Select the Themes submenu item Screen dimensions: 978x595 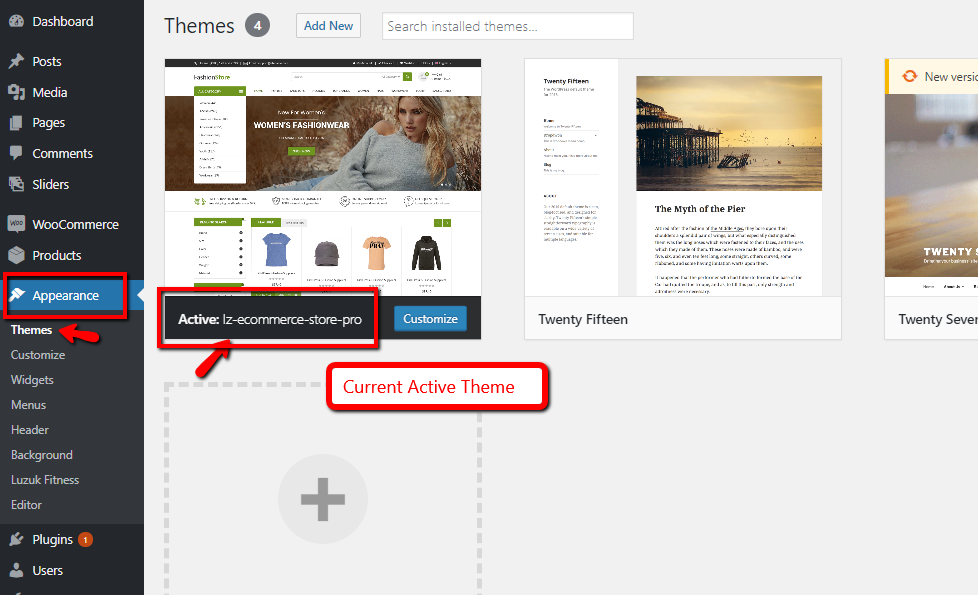coord(31,330)
